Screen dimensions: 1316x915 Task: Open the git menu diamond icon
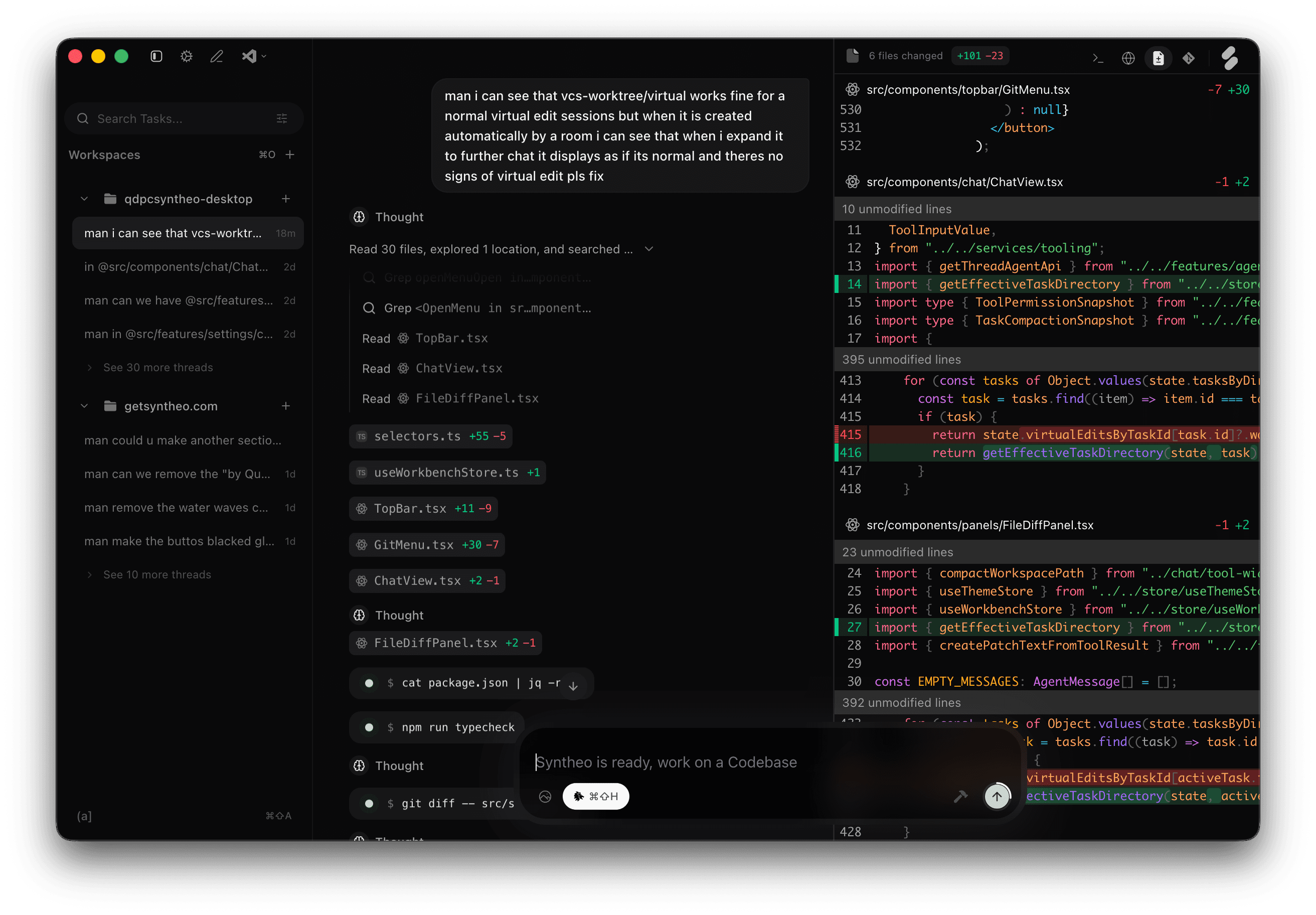pyautogui.click(x=1189, y=58)
